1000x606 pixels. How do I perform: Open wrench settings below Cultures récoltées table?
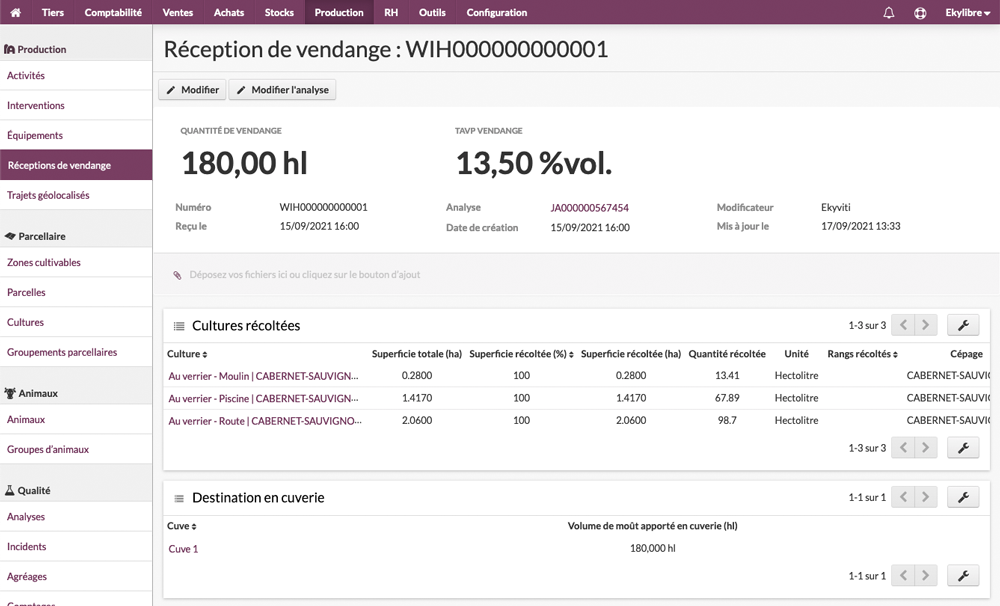[963, 448]
